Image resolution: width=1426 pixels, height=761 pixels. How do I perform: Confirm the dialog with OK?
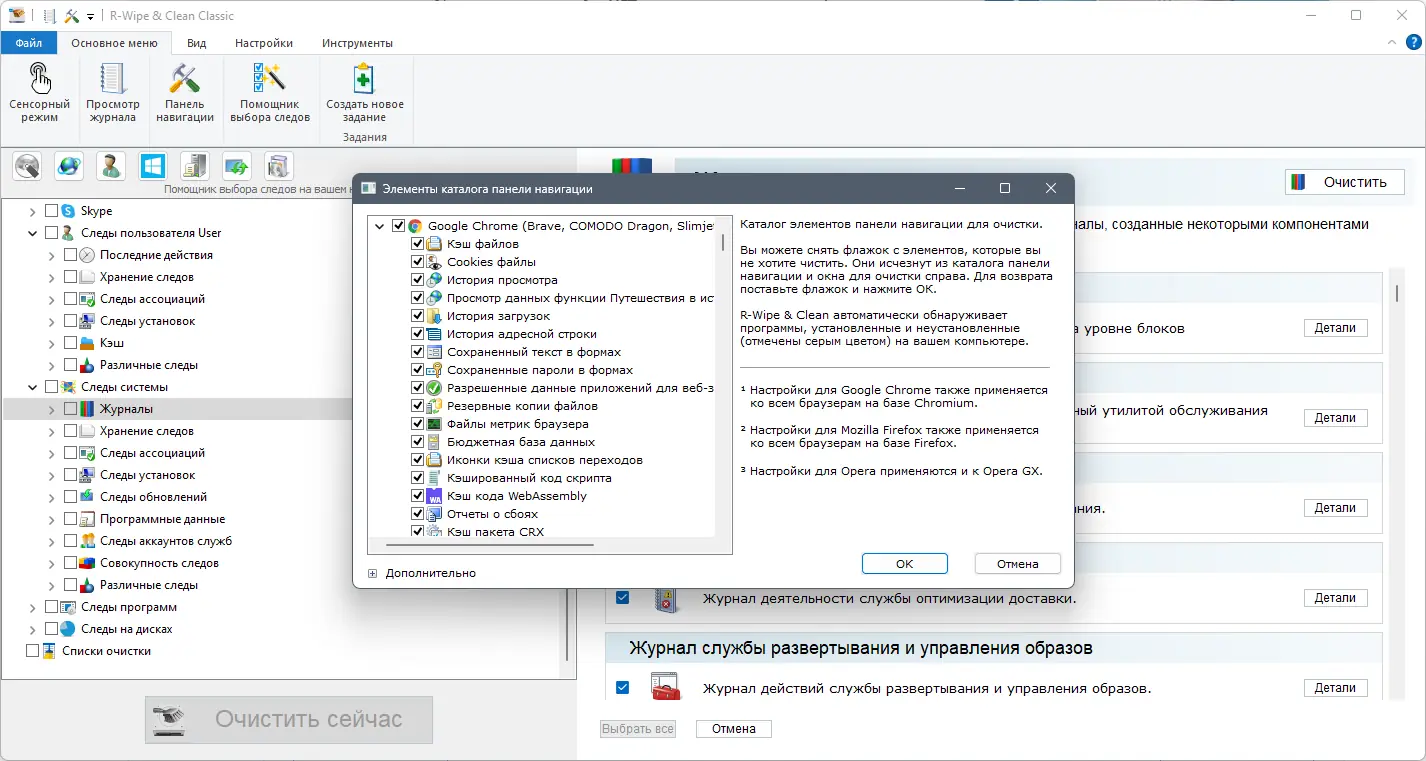904,563
